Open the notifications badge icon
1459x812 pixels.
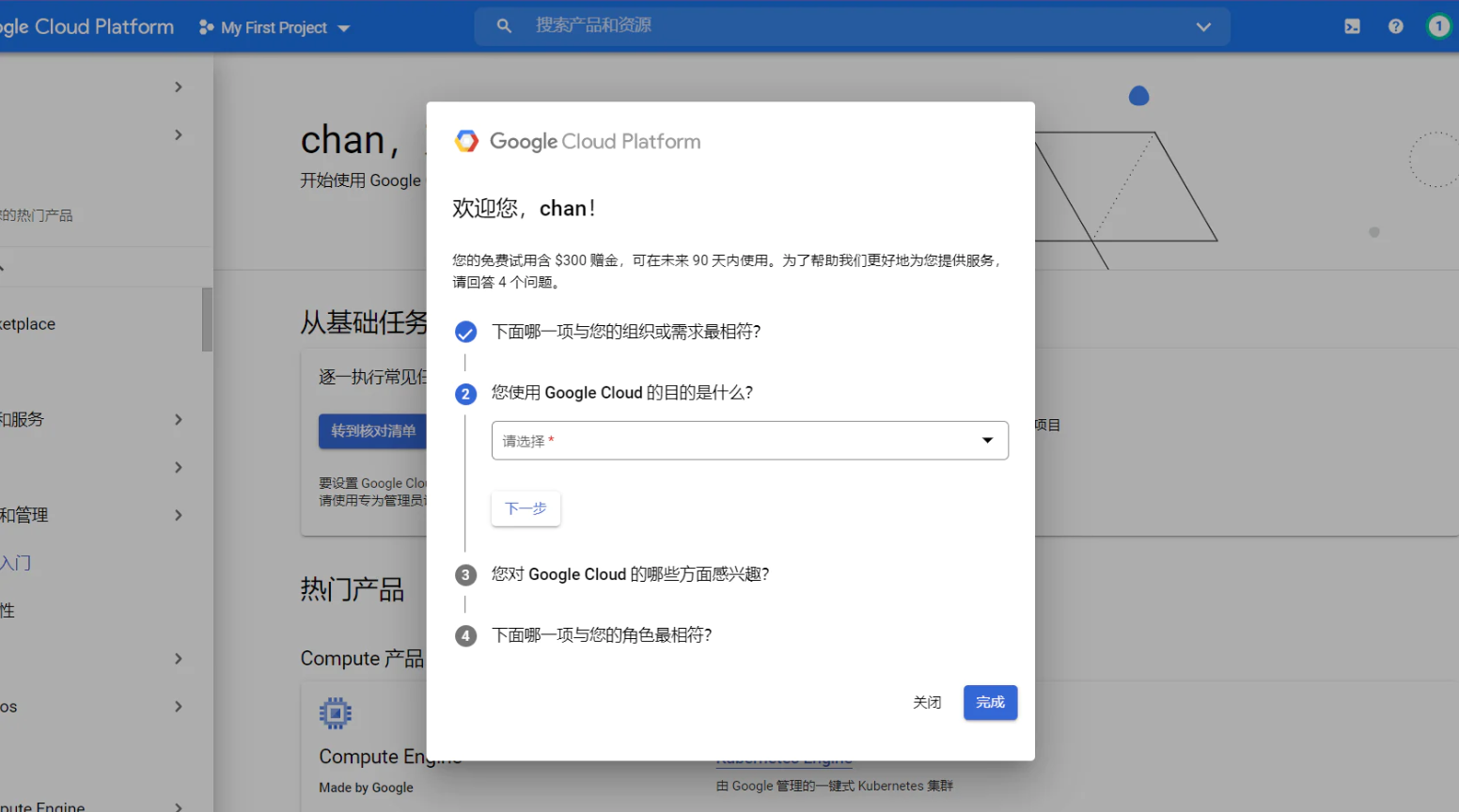[1438, 26]
